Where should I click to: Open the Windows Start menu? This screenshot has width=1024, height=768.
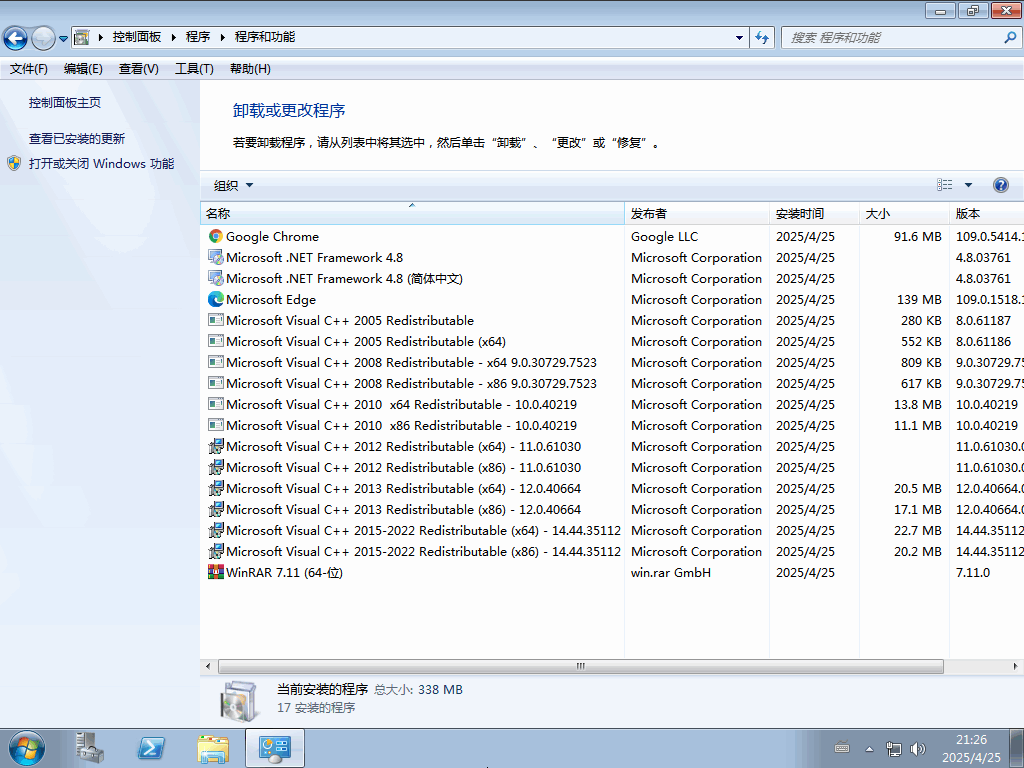click(x=25, y=747)
